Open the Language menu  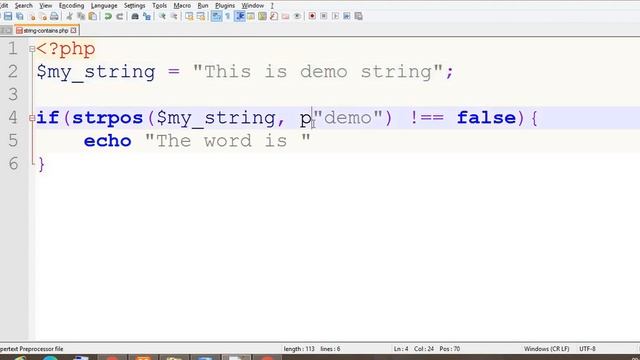tap(104, 6)
